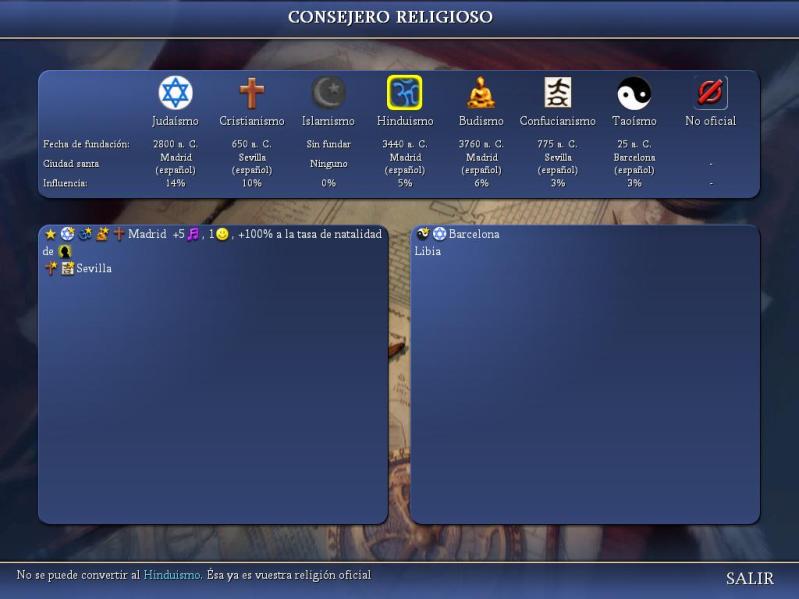Image resolution: width=799 pixels, height=599 pixels.
Task: Pick the Confucianismo religion icon
Action: [557, 93]
